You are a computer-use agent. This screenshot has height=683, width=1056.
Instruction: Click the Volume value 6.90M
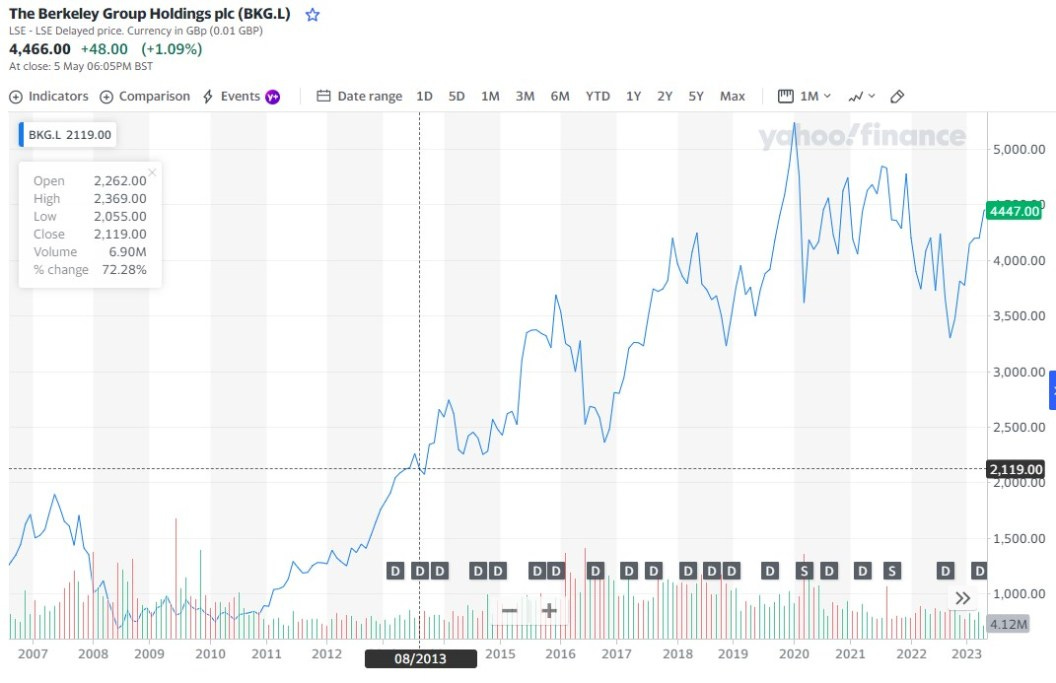(127, 251)
